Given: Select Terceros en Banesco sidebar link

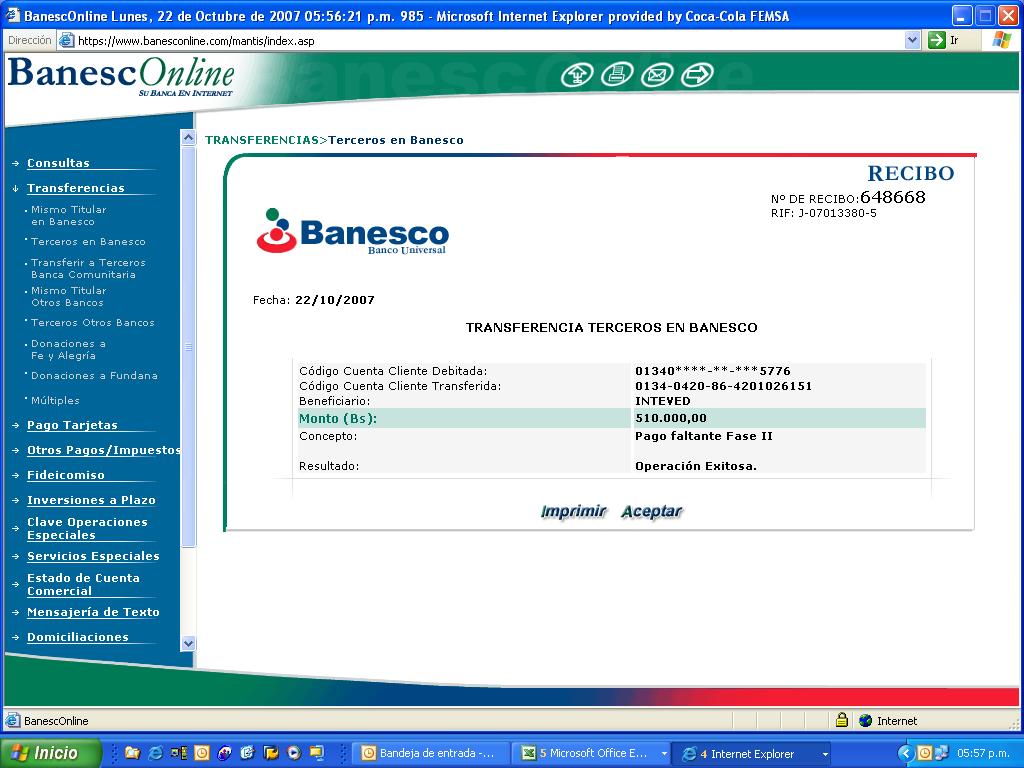Looking at the screenshot, I should pyautogui.click(x=88, y=242).
